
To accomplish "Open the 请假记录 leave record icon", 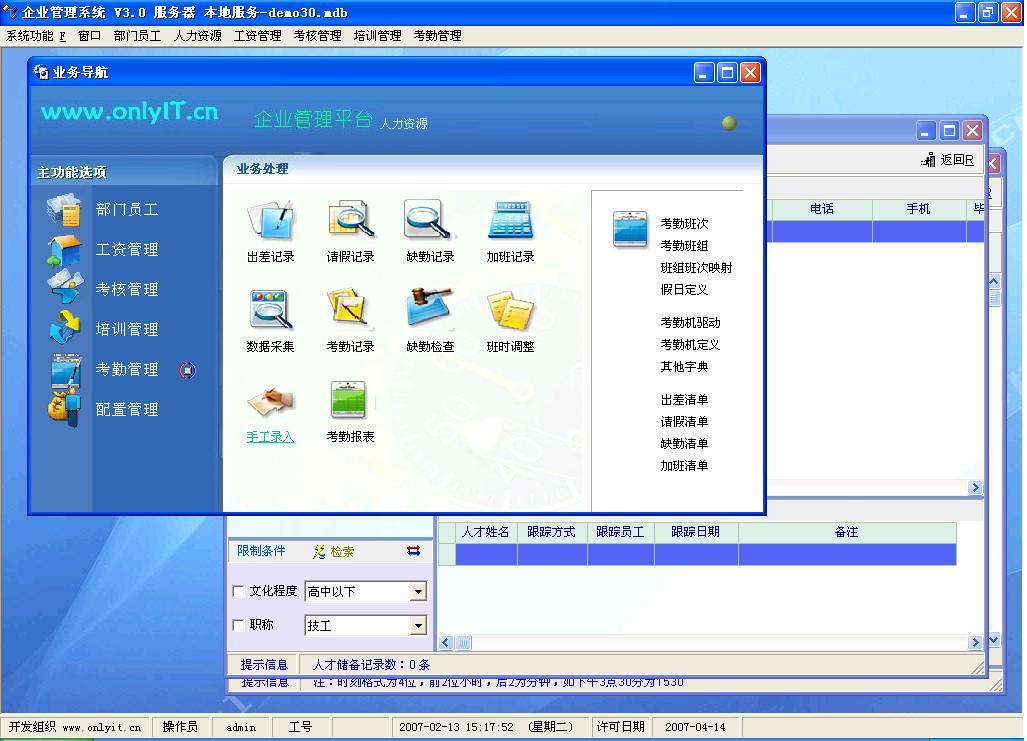I will [350, 221].
